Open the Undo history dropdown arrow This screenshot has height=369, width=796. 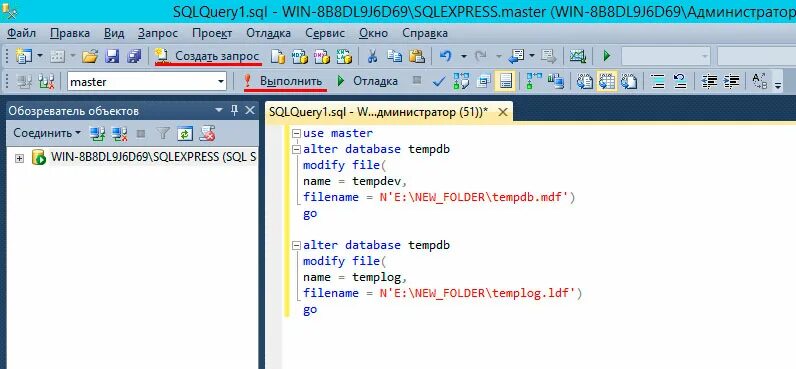coord(463,56)
